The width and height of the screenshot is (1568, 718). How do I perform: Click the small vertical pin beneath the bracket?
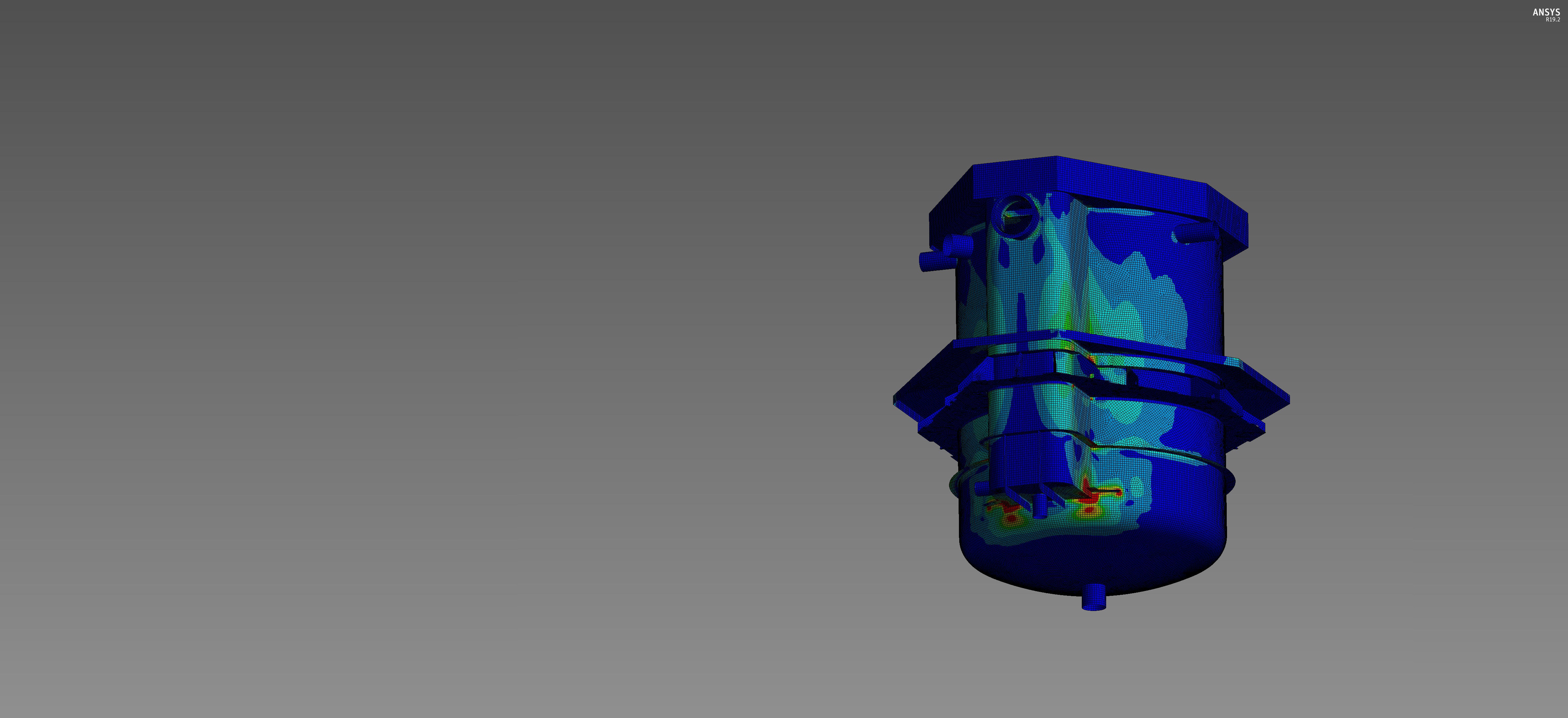[1040, 506]
